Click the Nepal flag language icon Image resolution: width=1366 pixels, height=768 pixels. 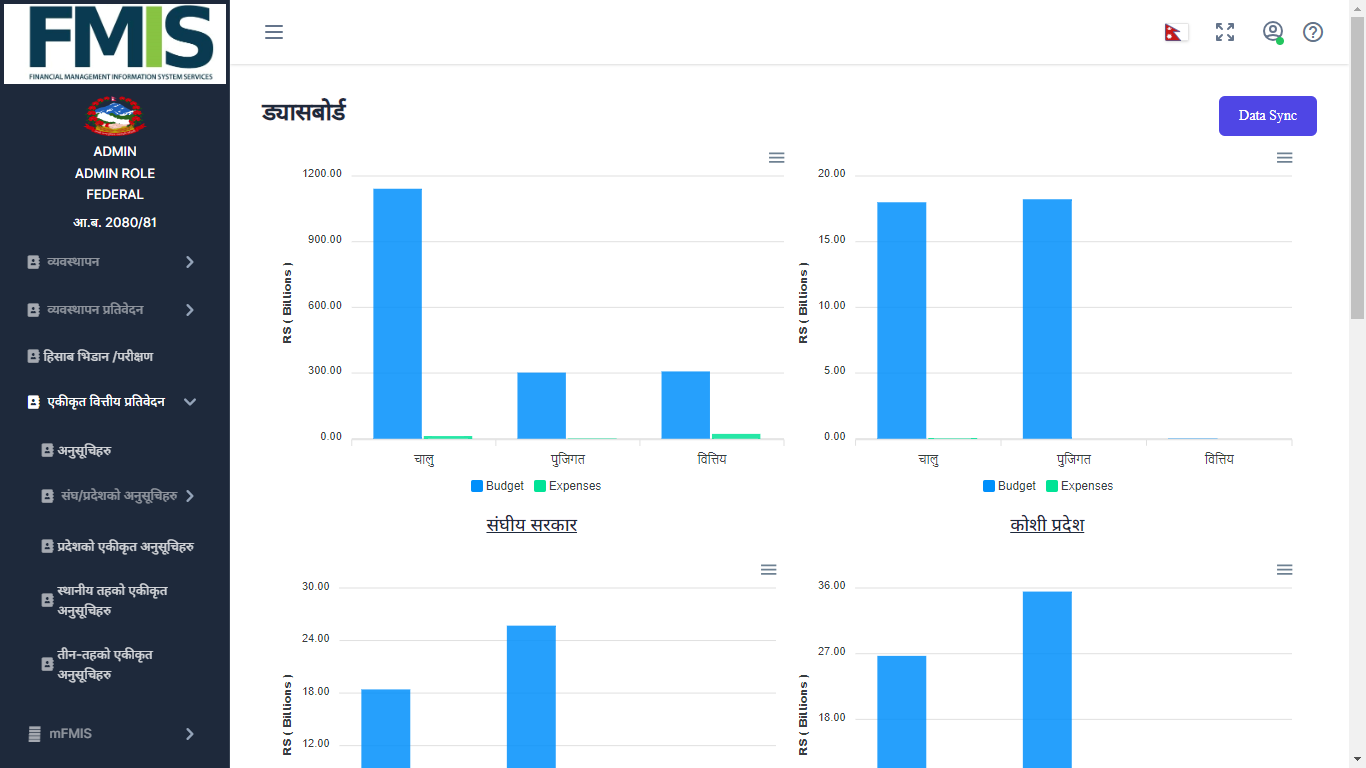point(1175,32)
